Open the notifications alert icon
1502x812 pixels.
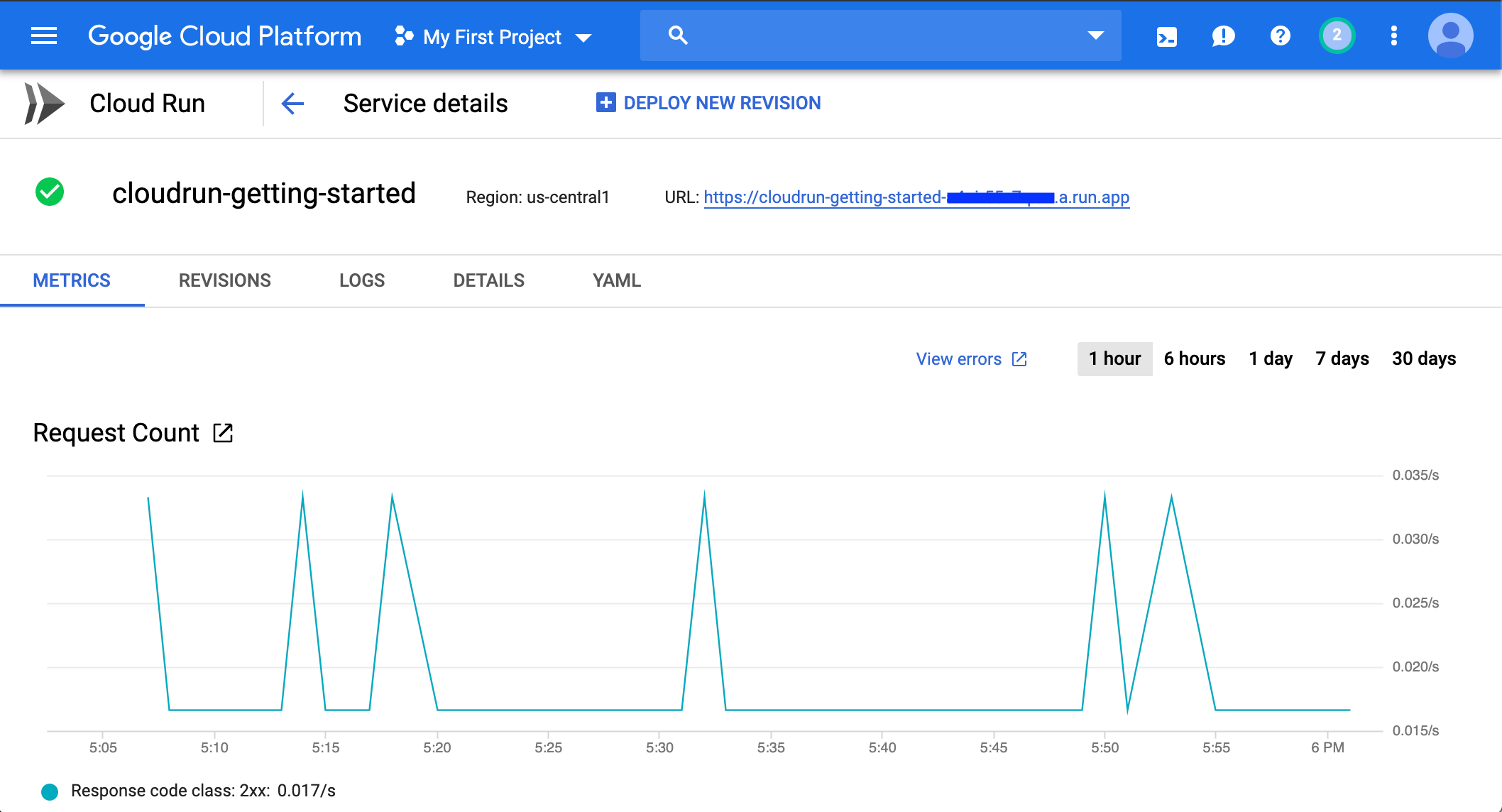point(1223,35)
